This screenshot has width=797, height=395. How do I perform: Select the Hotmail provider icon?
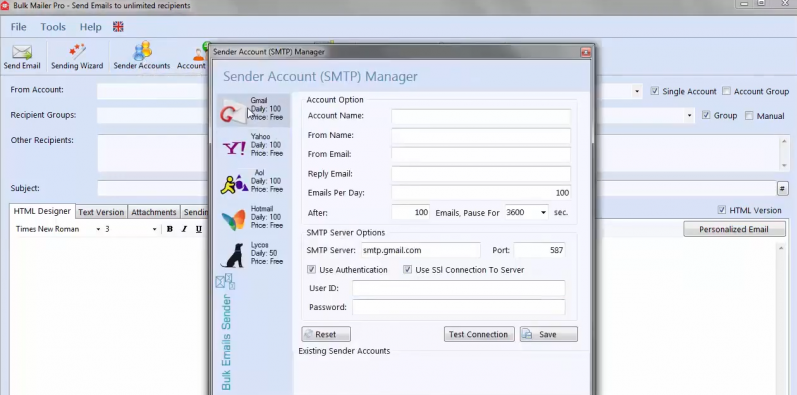tap(233, 219)
